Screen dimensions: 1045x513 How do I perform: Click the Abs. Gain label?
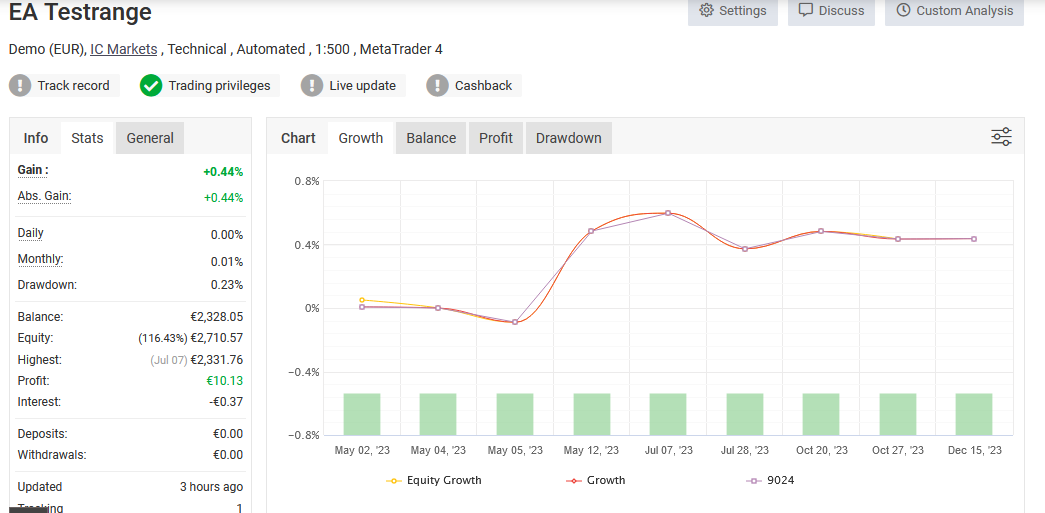(x=44, y=196)
